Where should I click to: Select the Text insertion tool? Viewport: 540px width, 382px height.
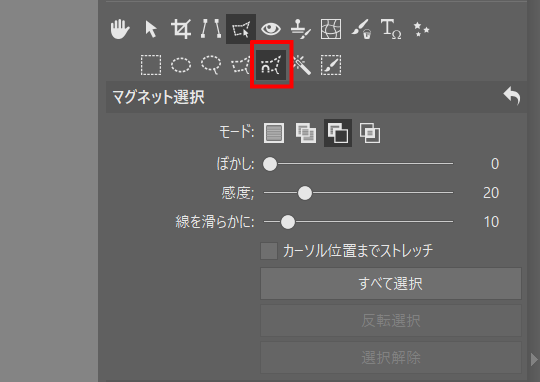(x=391, y=29)
